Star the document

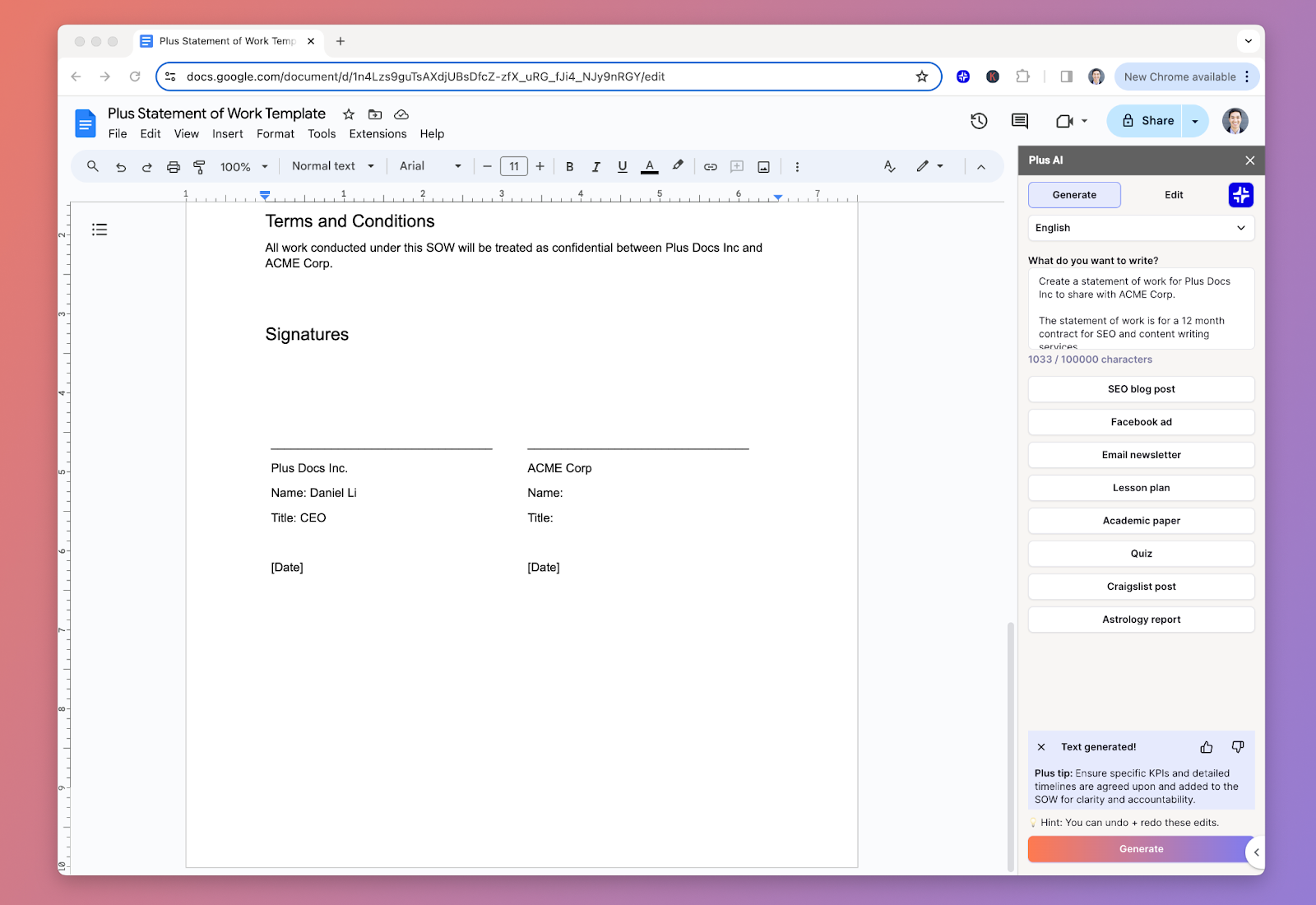click(349, 114)
